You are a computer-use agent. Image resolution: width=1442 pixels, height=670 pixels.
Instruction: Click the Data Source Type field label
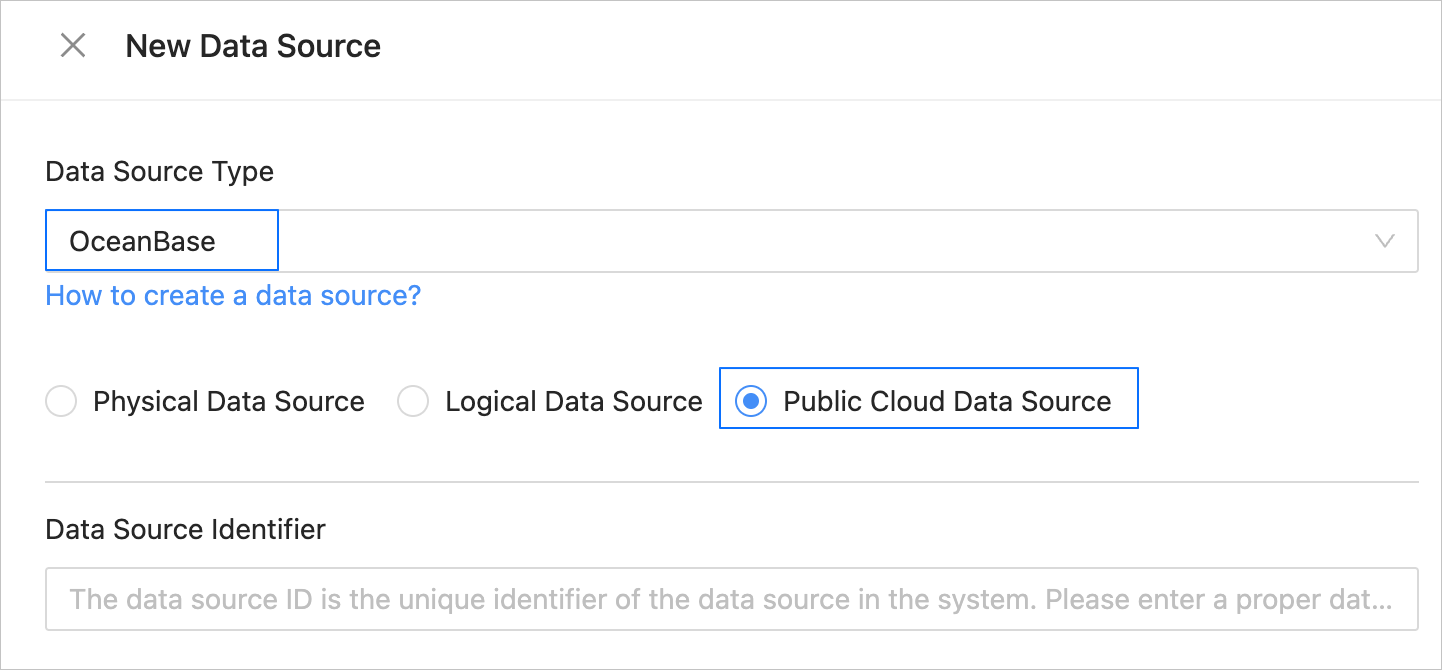(x=159, y=171)
